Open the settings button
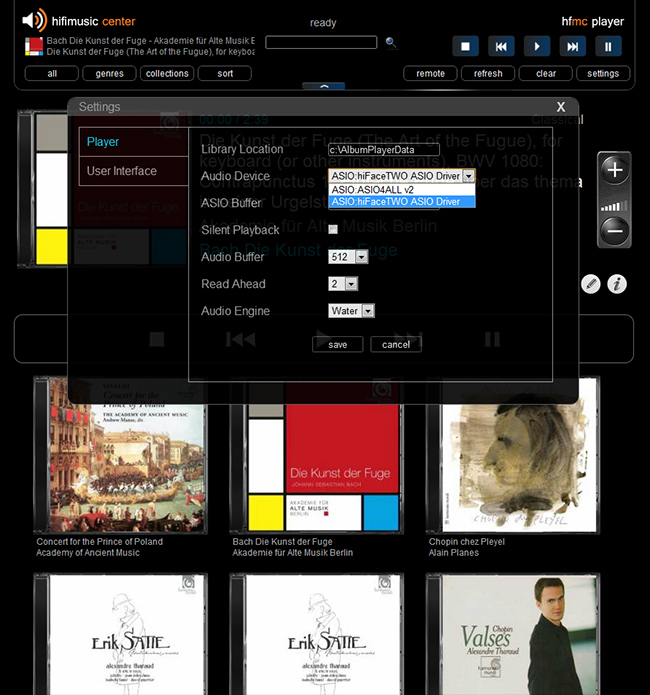The width and height of the screenshot is (650, 695). tap(603, 74)
